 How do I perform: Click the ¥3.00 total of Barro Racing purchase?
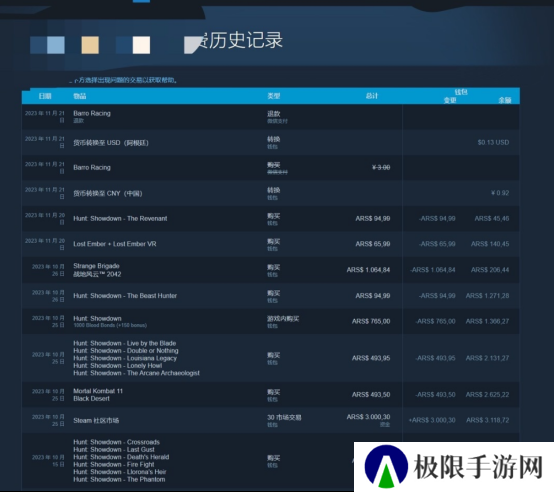pyautogui.click(x=381, y=167)
